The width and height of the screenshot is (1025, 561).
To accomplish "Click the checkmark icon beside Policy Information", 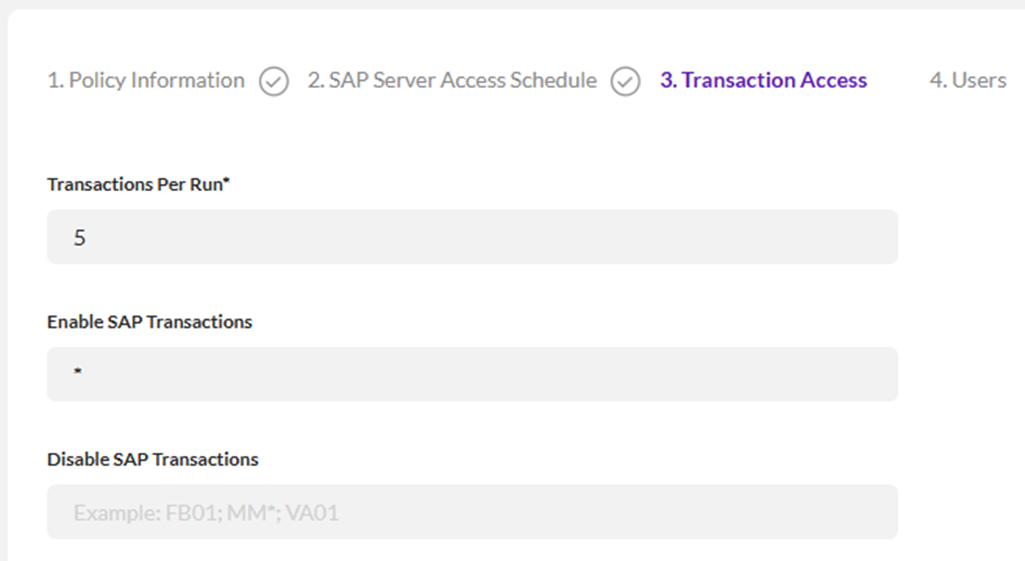I will pyautogui.click(x=274, y=81).
